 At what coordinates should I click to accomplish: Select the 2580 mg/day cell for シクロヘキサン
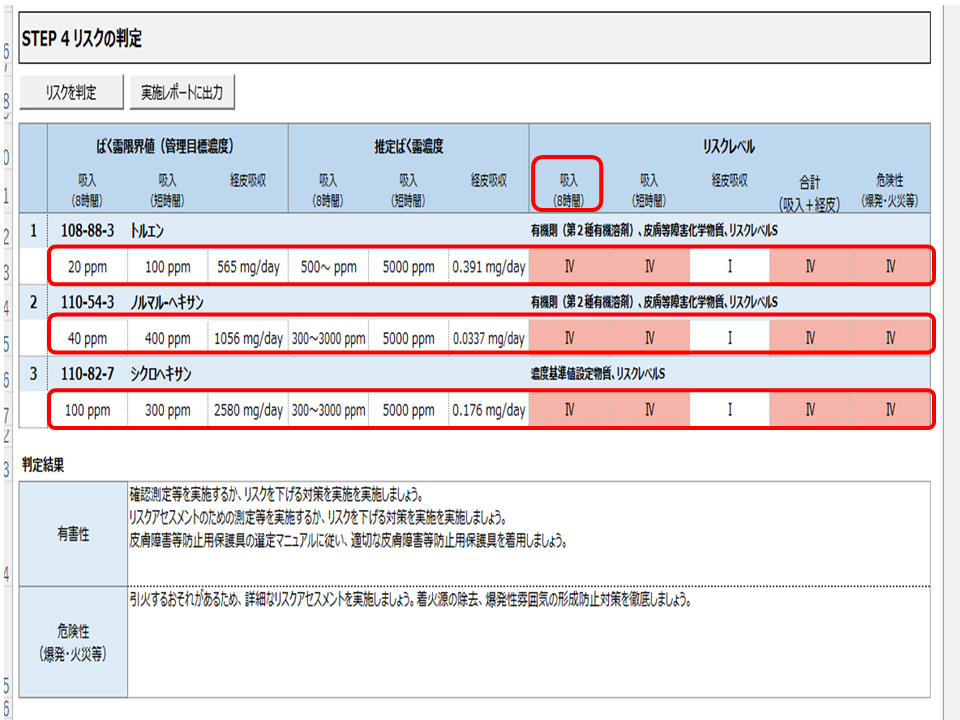tap(248, 410)
